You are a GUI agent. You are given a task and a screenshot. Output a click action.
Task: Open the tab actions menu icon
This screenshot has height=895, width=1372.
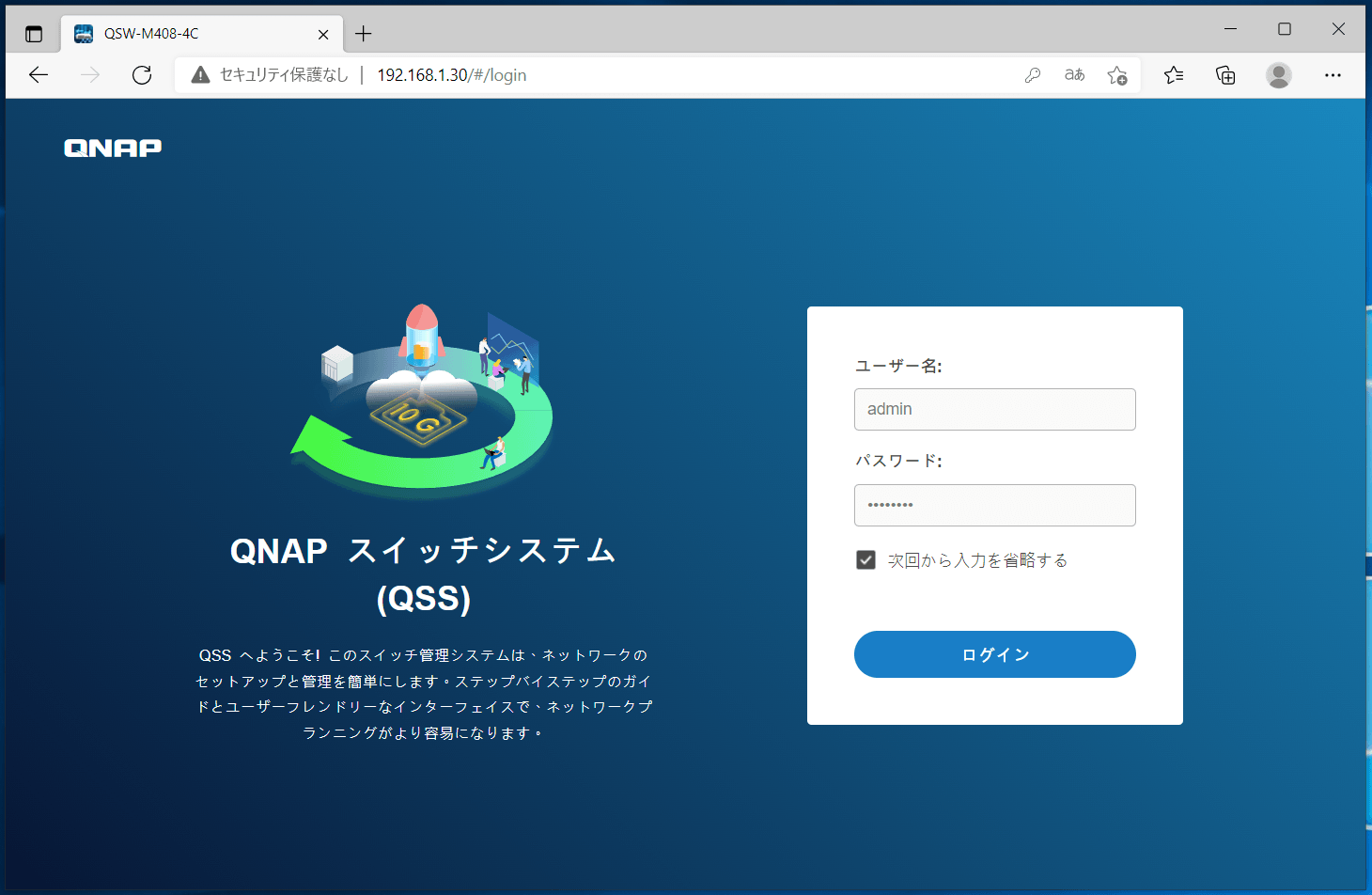tap(34, 34)
